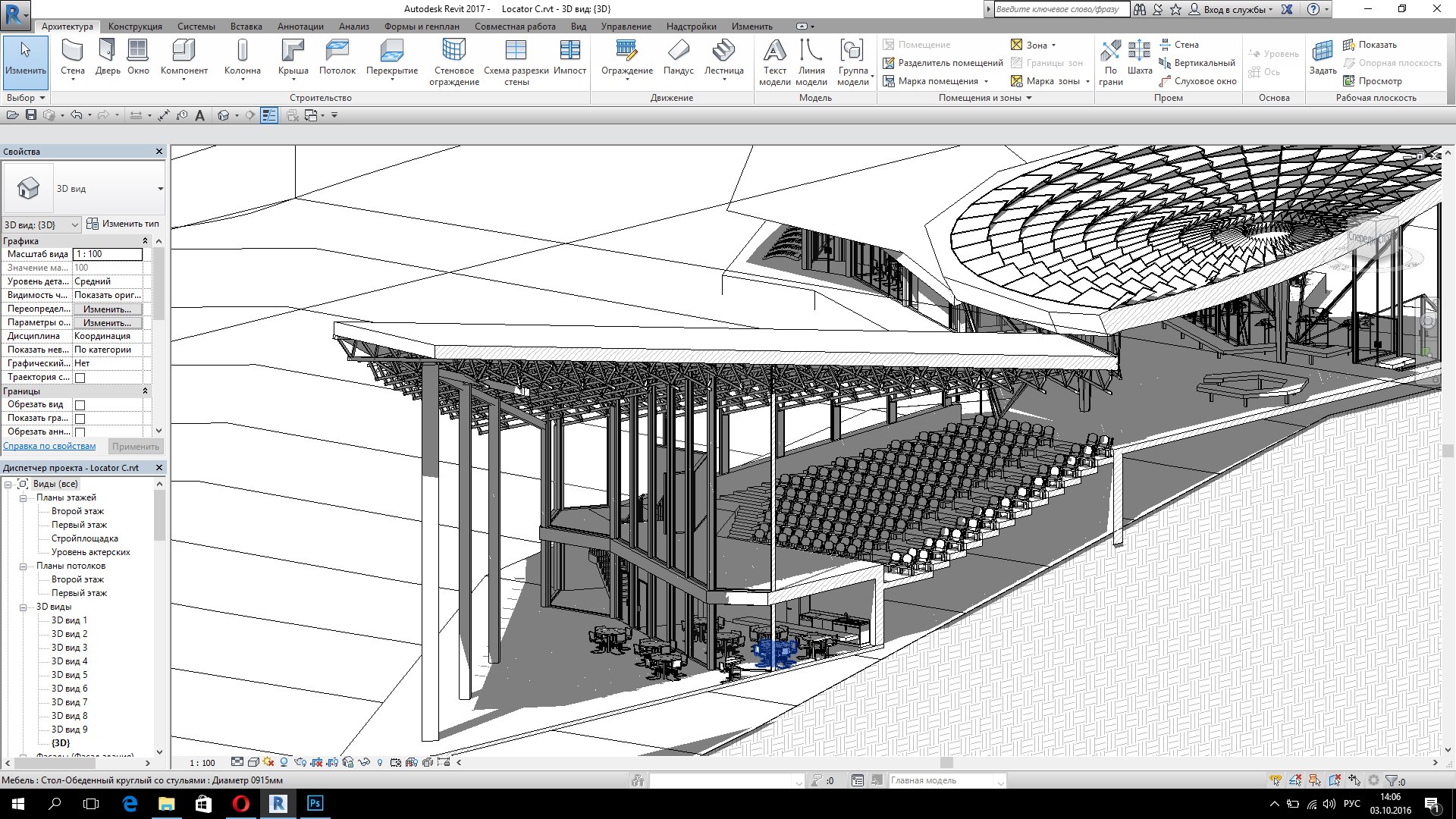Collapse the Графика properties section
1456x819 pixels.
(x=145, y=241)
